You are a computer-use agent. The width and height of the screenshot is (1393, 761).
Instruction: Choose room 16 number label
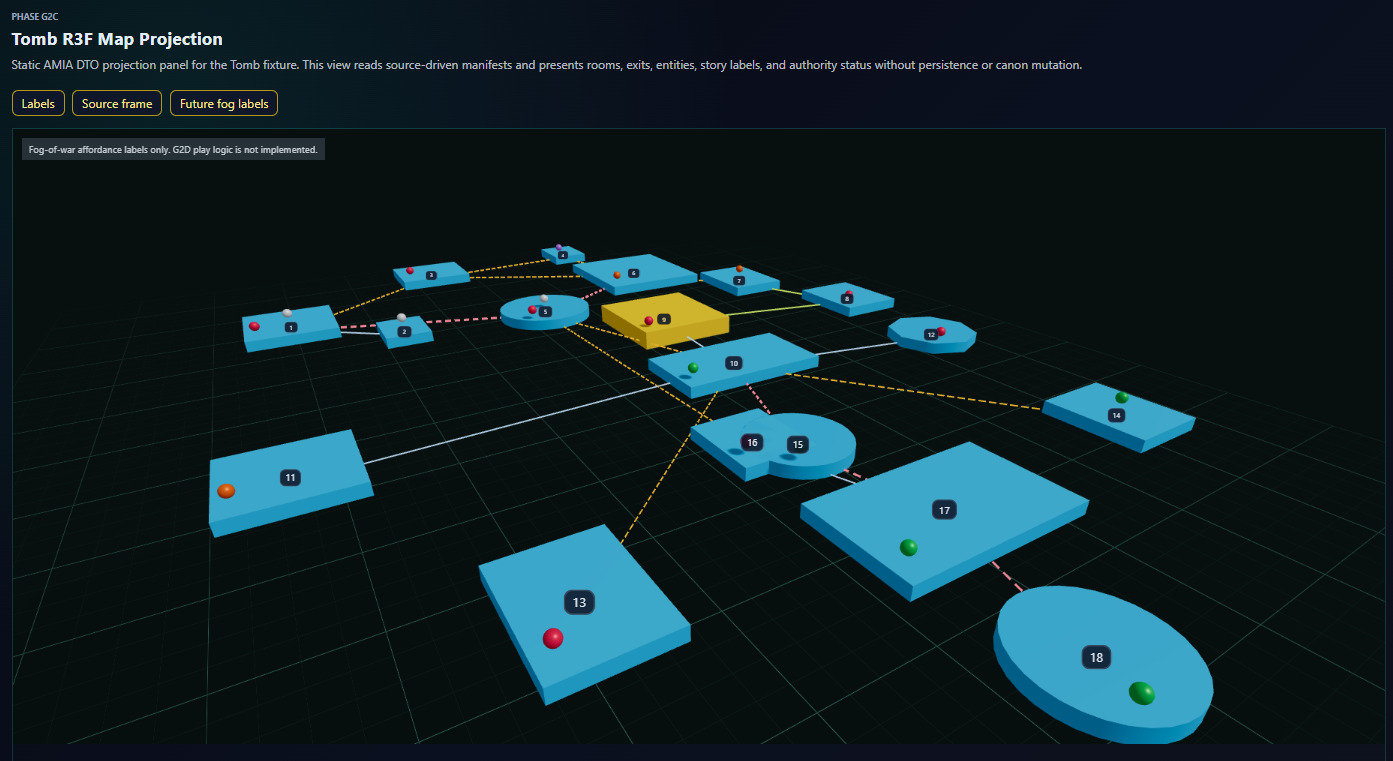[x=752, y=442]
